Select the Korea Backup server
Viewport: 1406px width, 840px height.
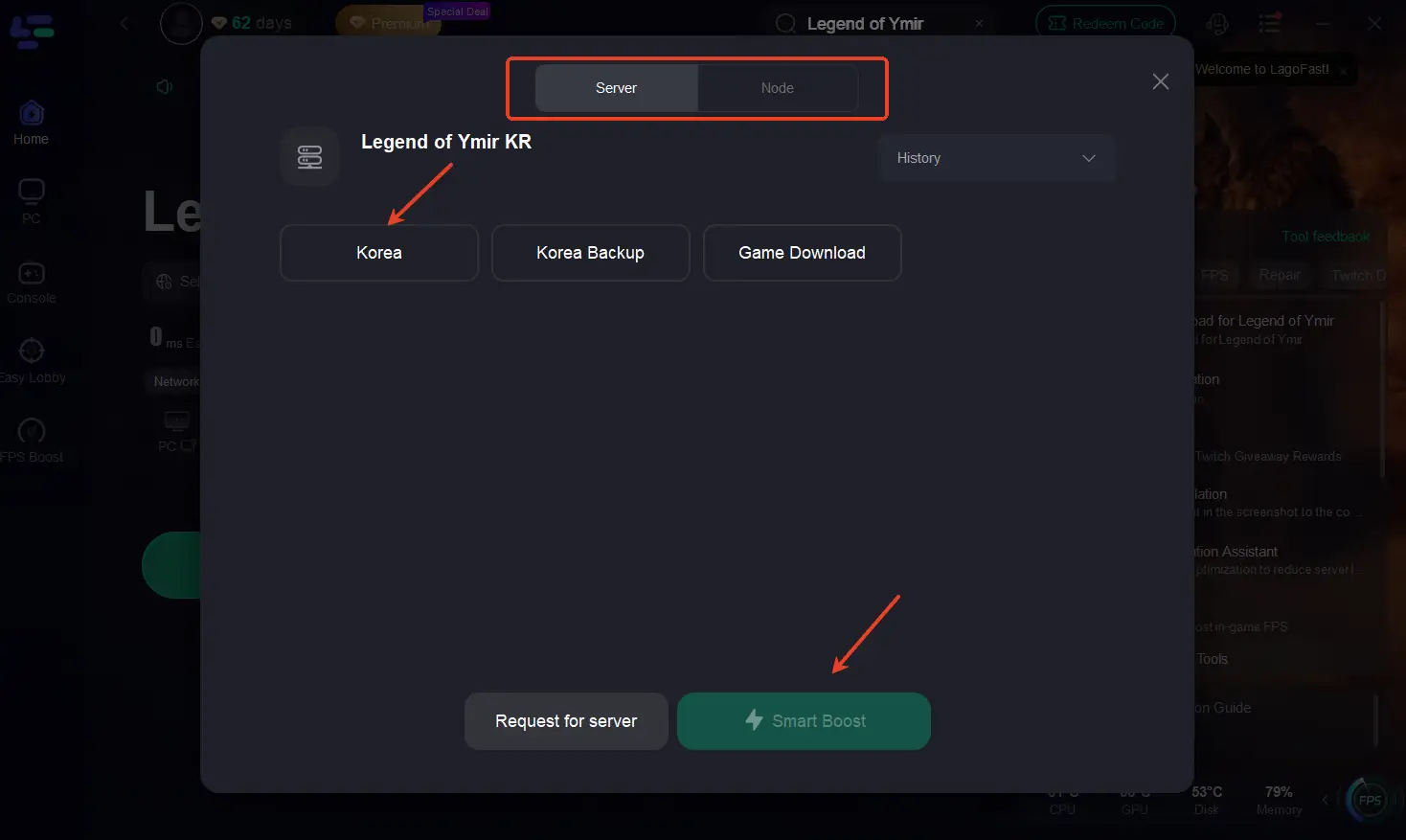pyautogui.click(x=590, y=253)
